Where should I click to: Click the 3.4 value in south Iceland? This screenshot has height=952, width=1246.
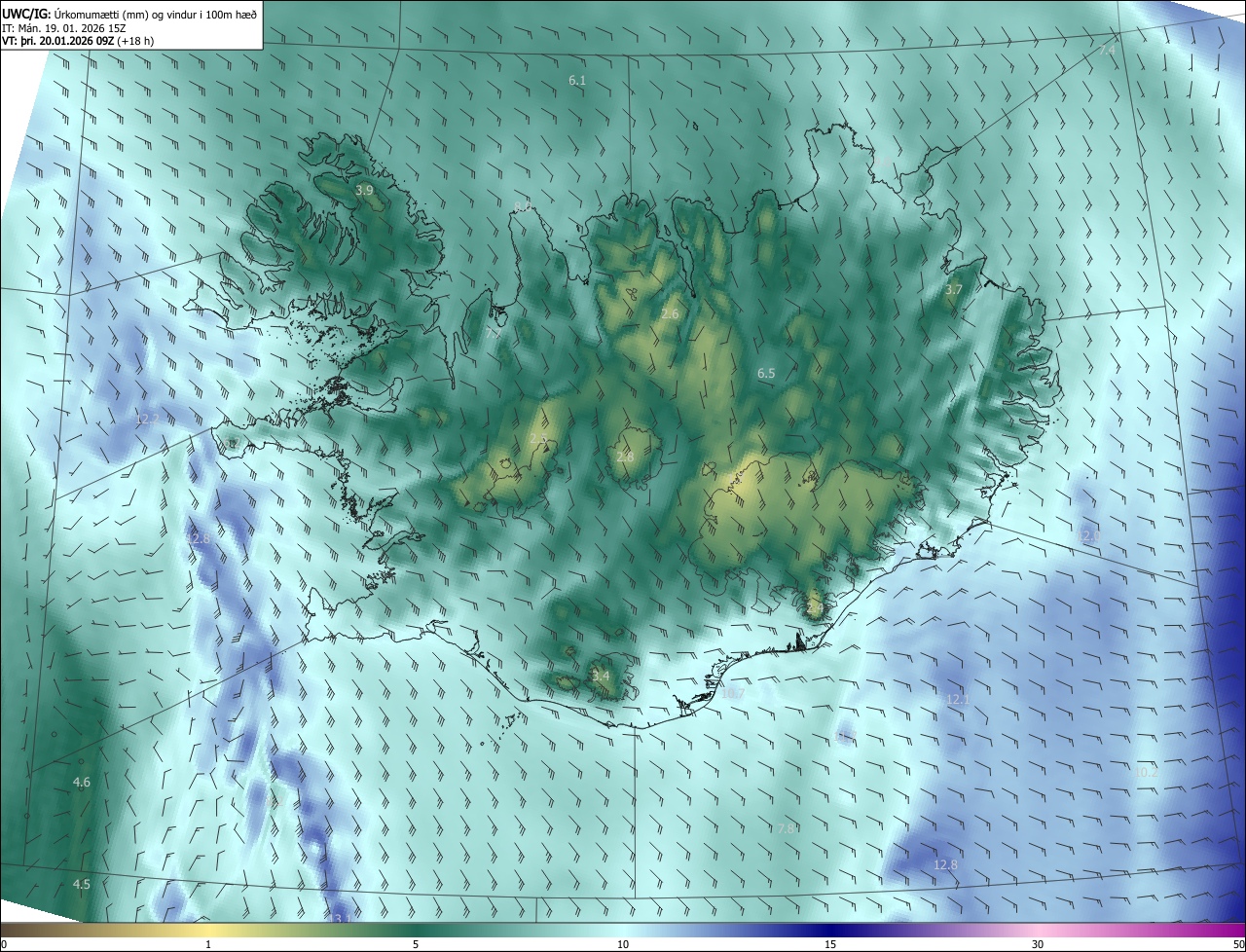(601, 676)
